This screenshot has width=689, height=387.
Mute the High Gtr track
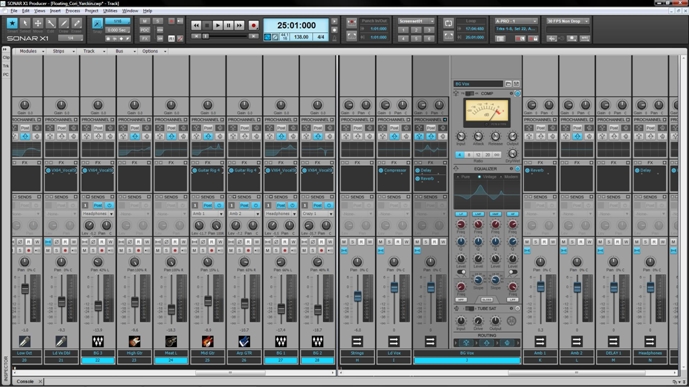121,250
